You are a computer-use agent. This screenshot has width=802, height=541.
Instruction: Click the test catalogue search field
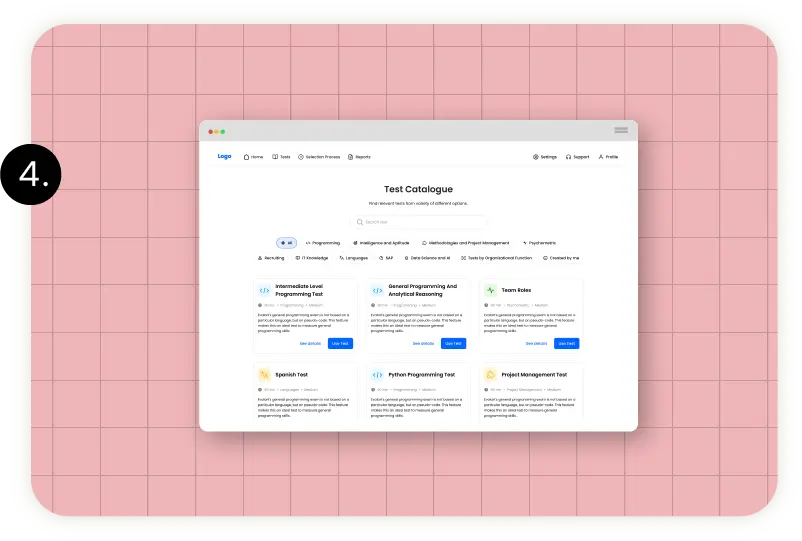pos(419,222)
